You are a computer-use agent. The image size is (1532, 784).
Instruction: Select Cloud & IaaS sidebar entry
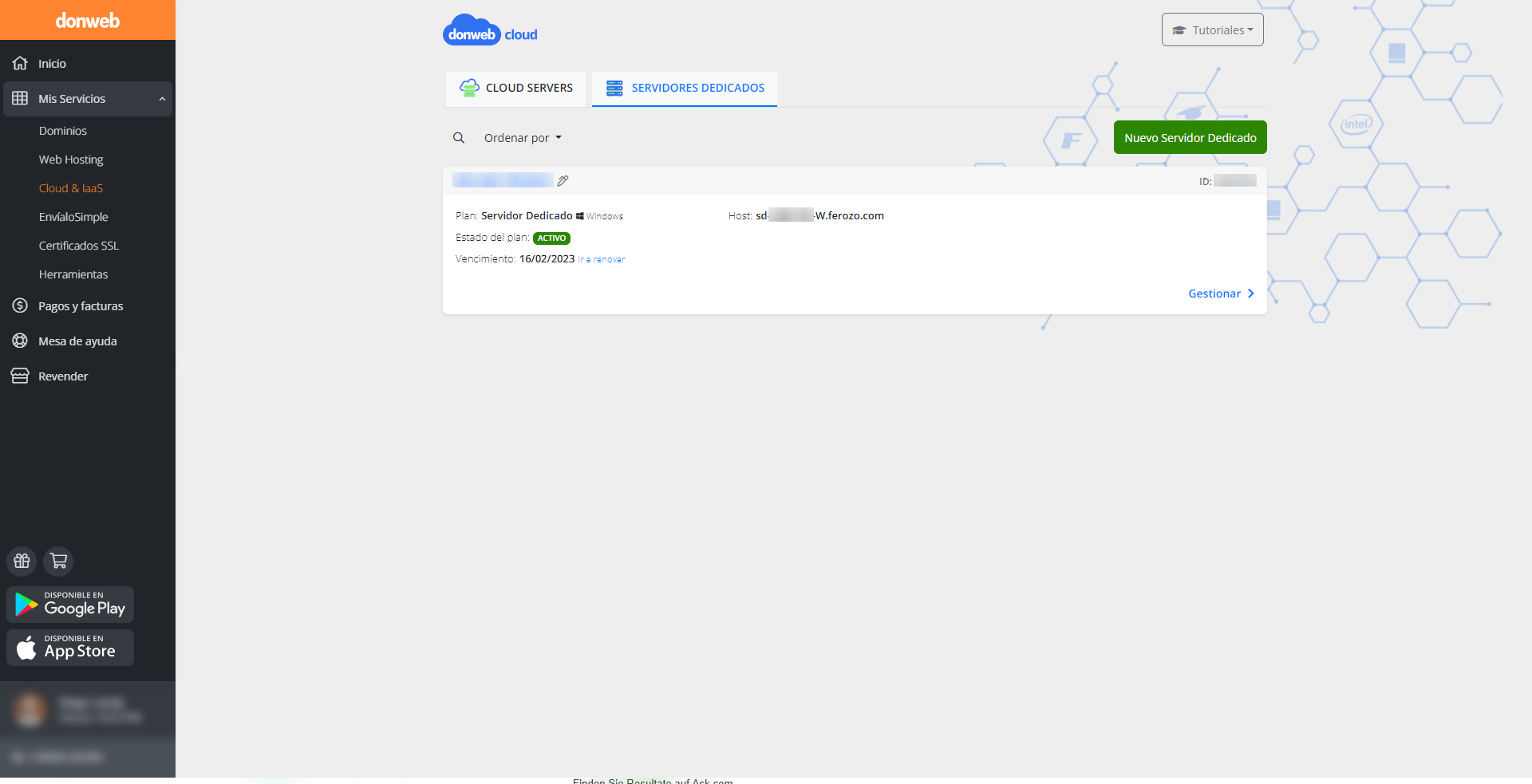[x=71, y=188]
